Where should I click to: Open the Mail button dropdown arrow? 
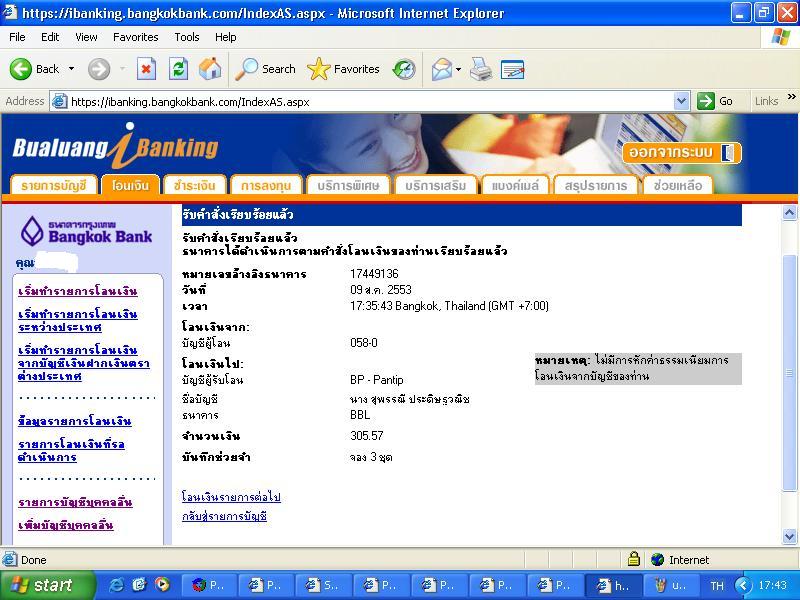click(x=458, y=69)
